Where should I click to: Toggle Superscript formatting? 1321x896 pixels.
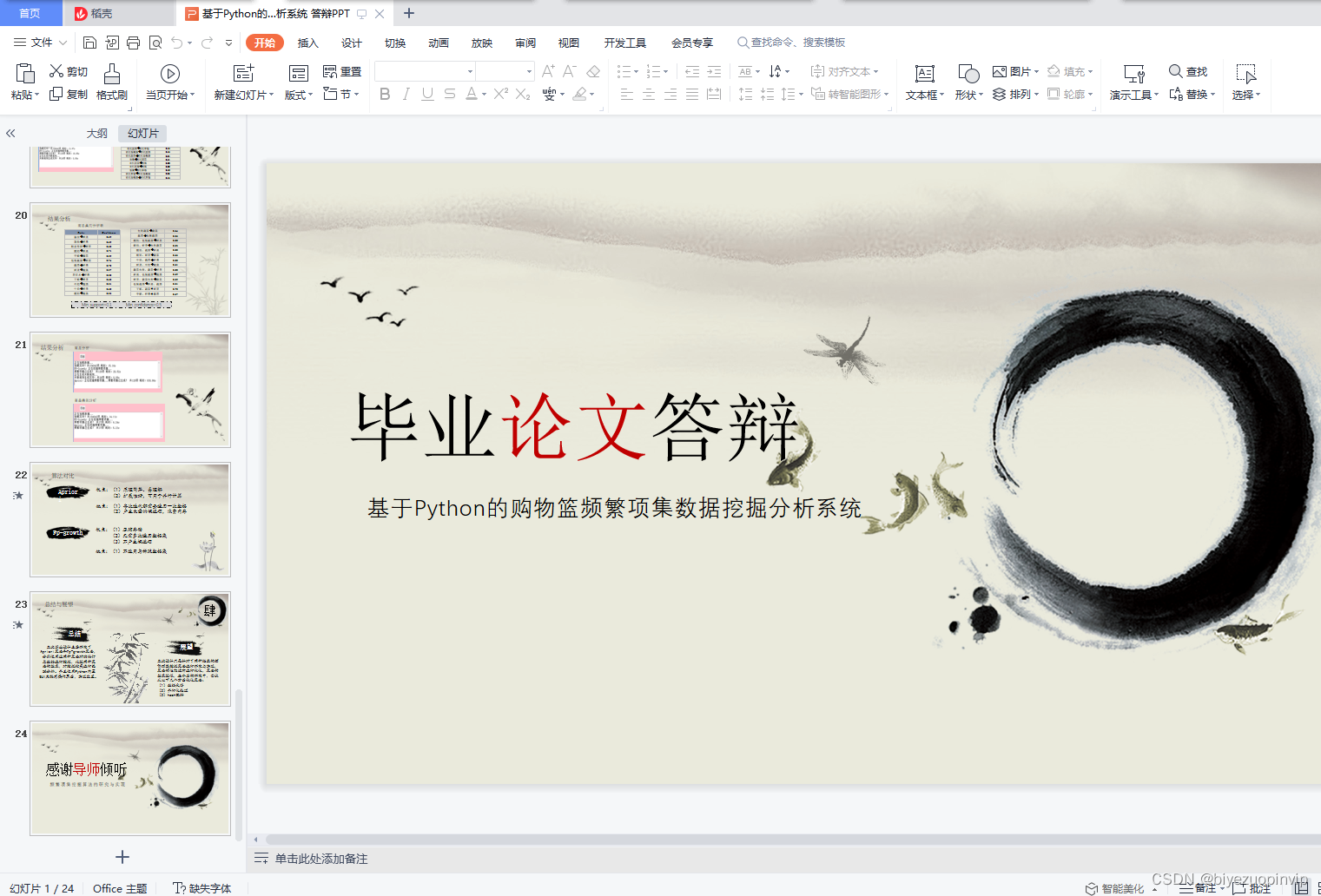pyautogui.click(x=501, y=94)
